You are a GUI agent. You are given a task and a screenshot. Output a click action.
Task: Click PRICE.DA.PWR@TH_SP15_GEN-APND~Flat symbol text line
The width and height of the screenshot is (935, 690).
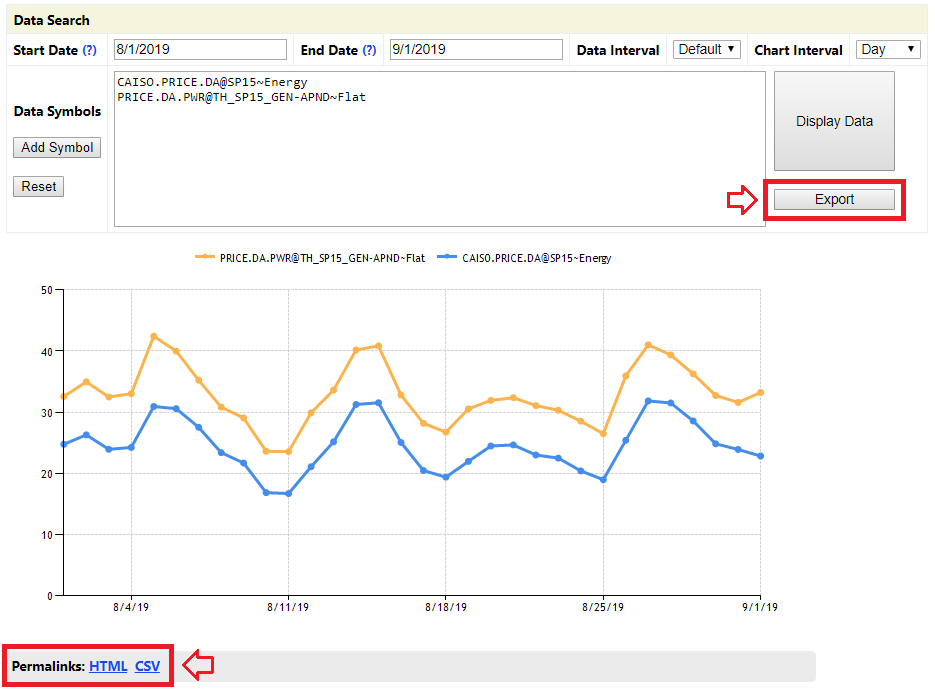[x=242, y=97]
